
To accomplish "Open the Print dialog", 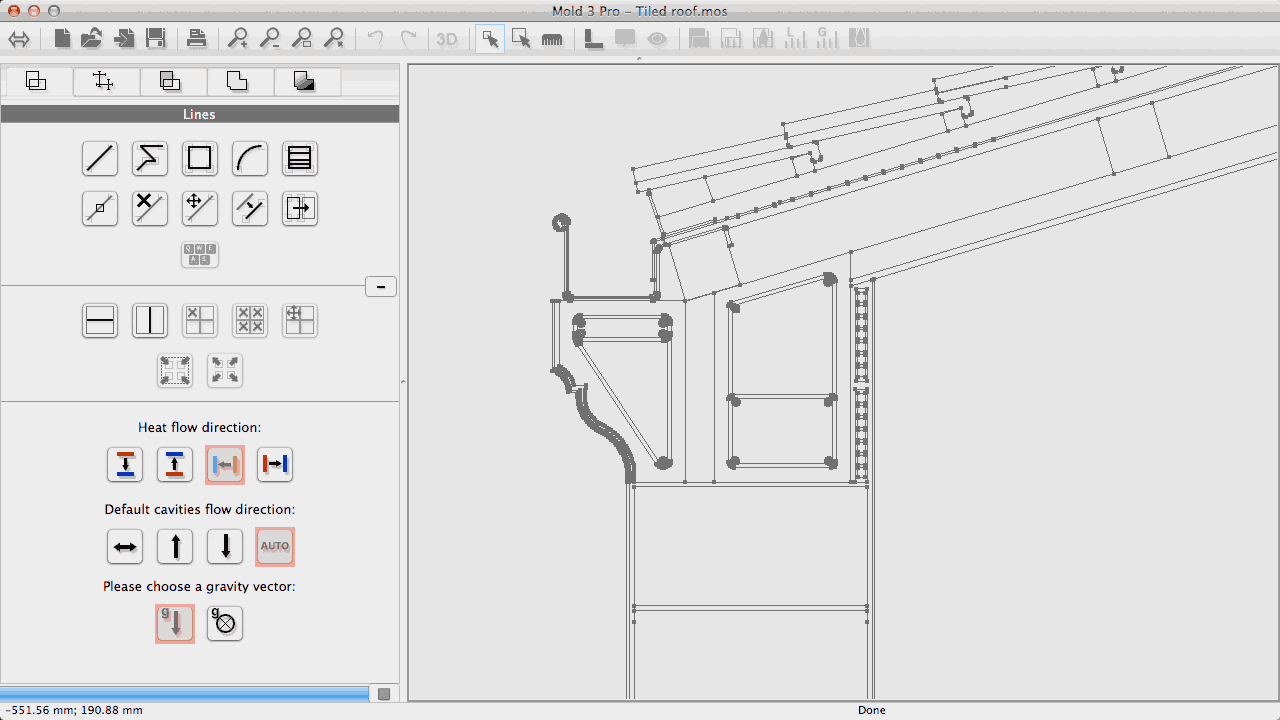I will [197, 38].
